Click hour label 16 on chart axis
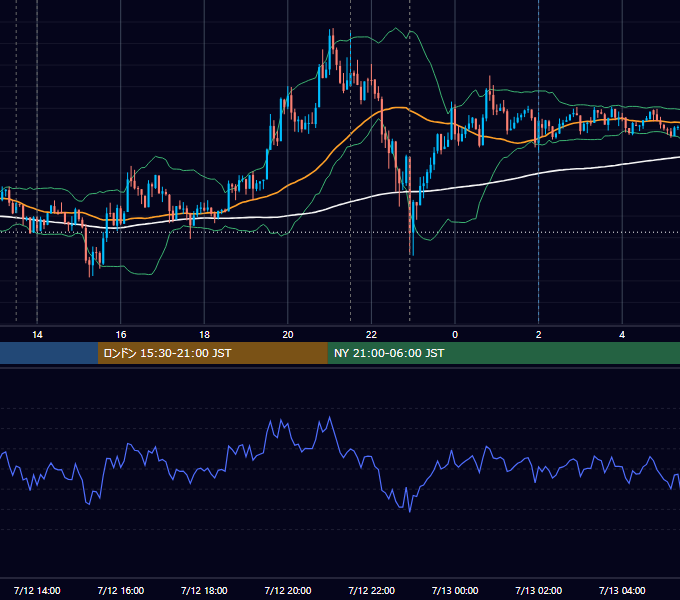This screenshot has width=680, height=600. [121, 335]
